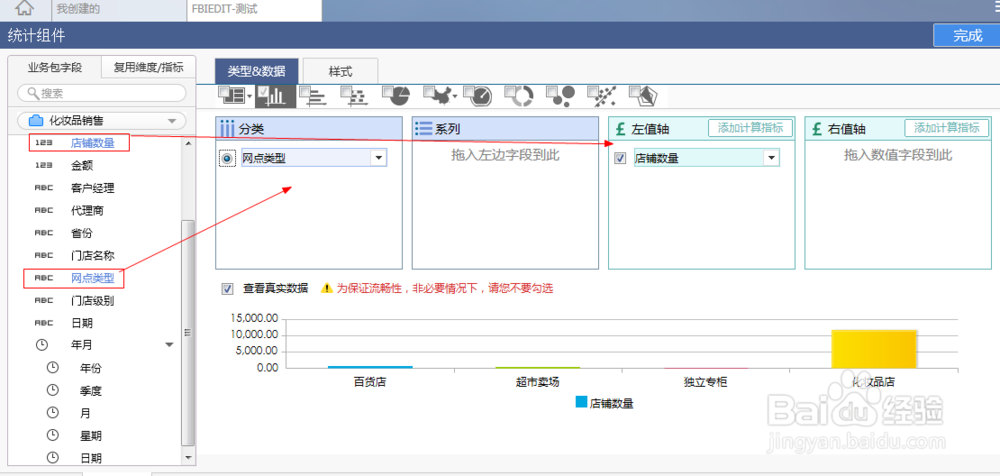Toggle the 查看真实数据 checkbox
Image resolution: width=1000 pixels, height=476 pixels.
[x=227, y=288]
